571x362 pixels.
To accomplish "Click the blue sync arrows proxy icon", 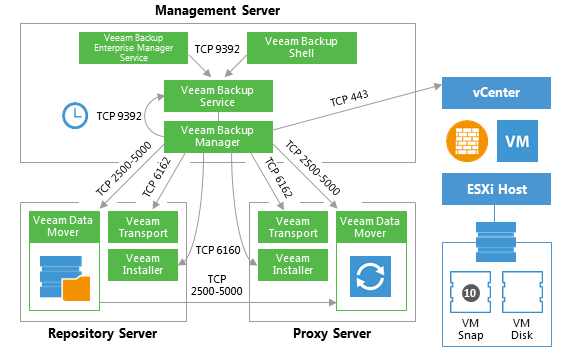I will [x=370, y=276].
